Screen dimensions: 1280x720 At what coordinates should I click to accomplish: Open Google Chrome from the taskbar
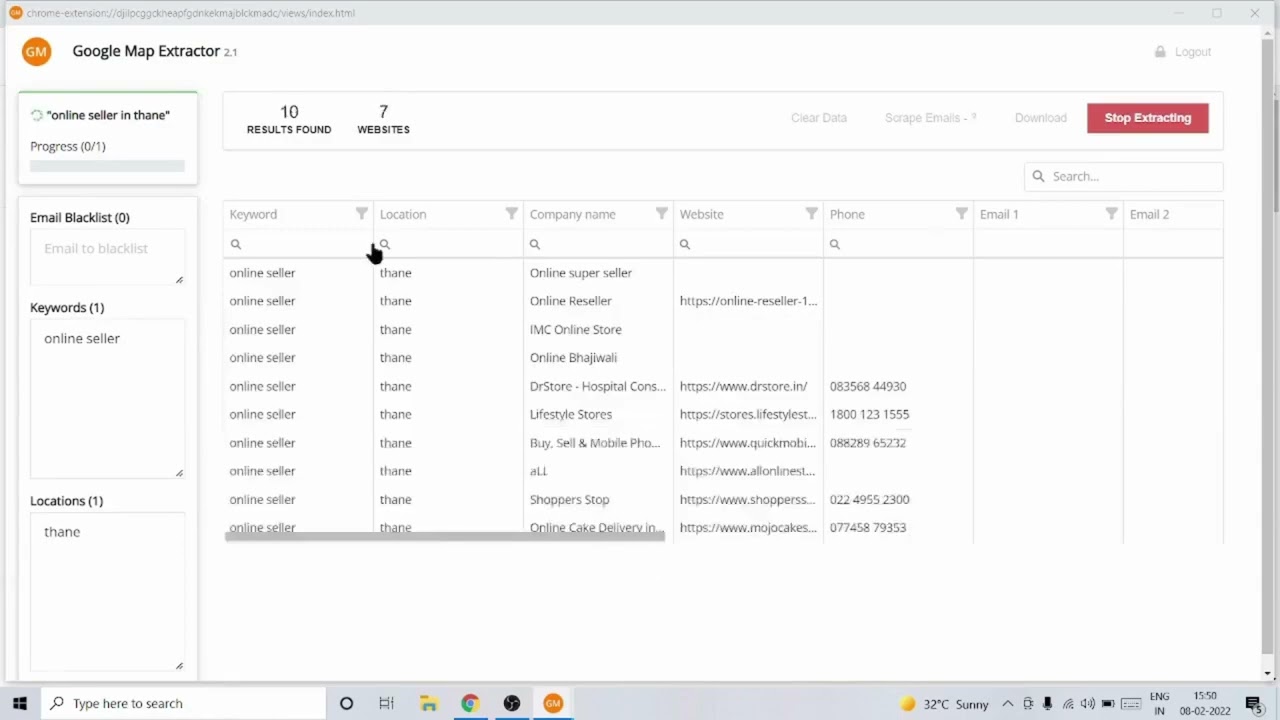(x=470, y=703)
